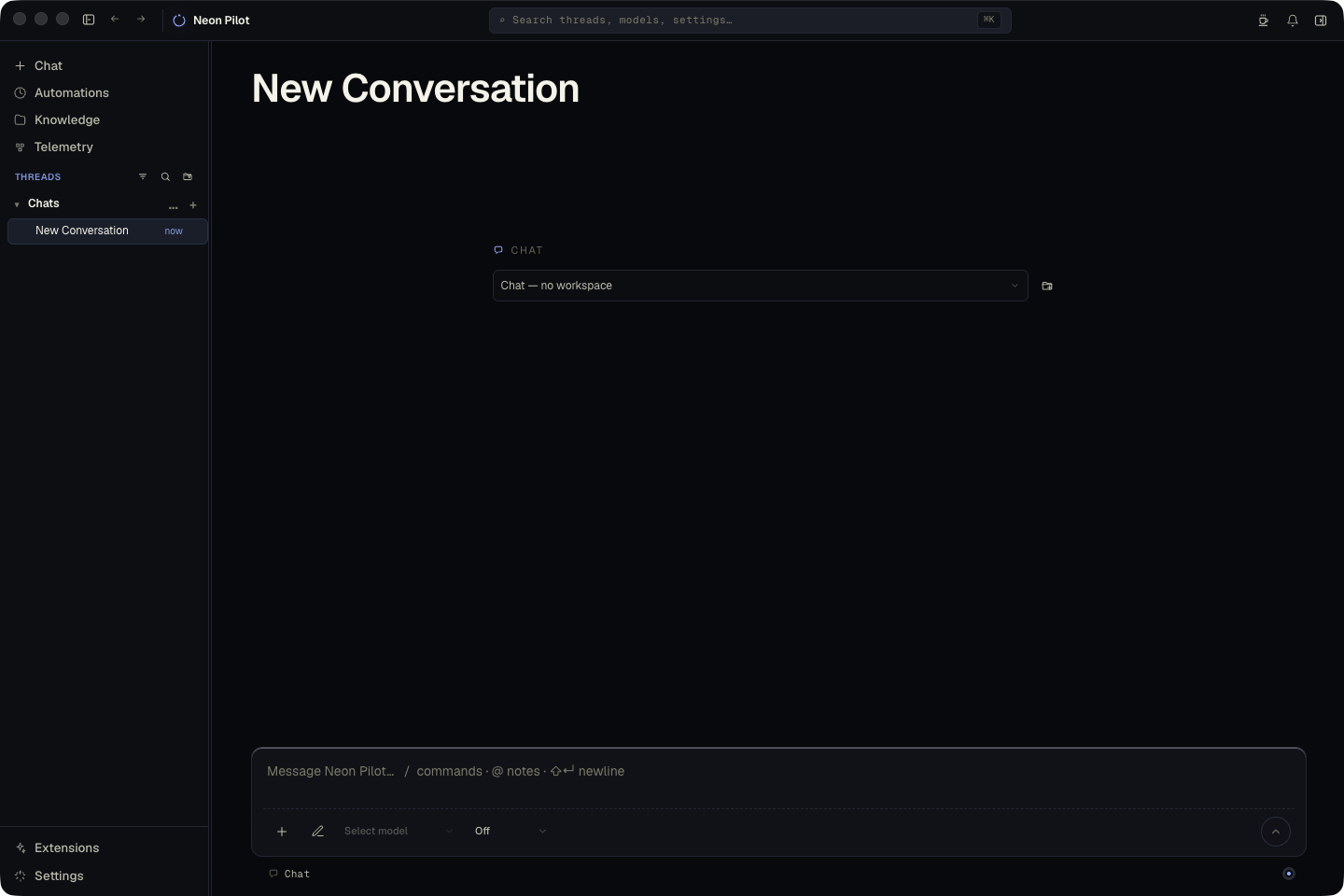The width and height of the screenshot is (1344, 896).
Task: Open the Off mode dropdown
Action: pos(511,832)
